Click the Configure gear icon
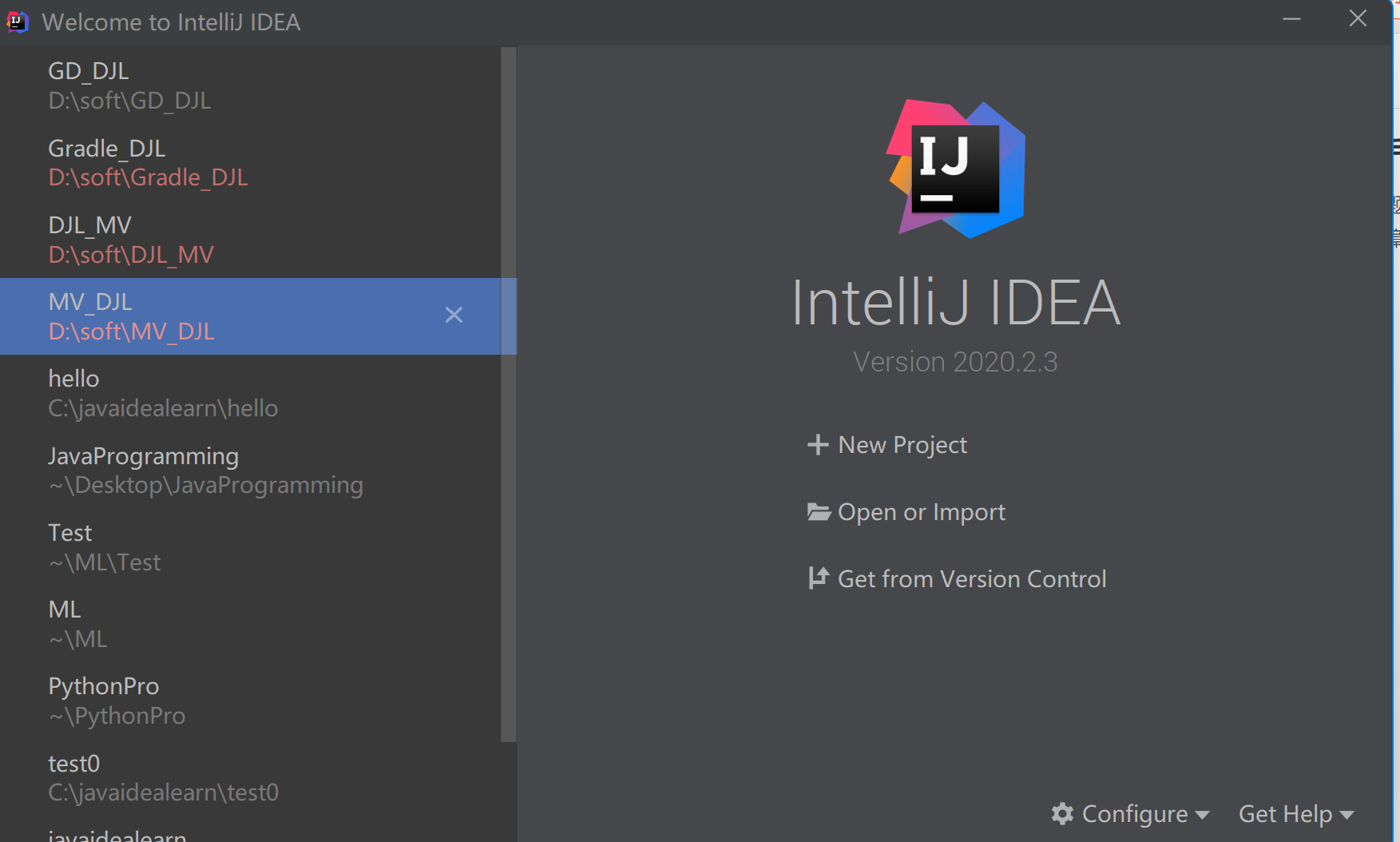This screenshot has width=1400, height=842. tap(1062, 813)
